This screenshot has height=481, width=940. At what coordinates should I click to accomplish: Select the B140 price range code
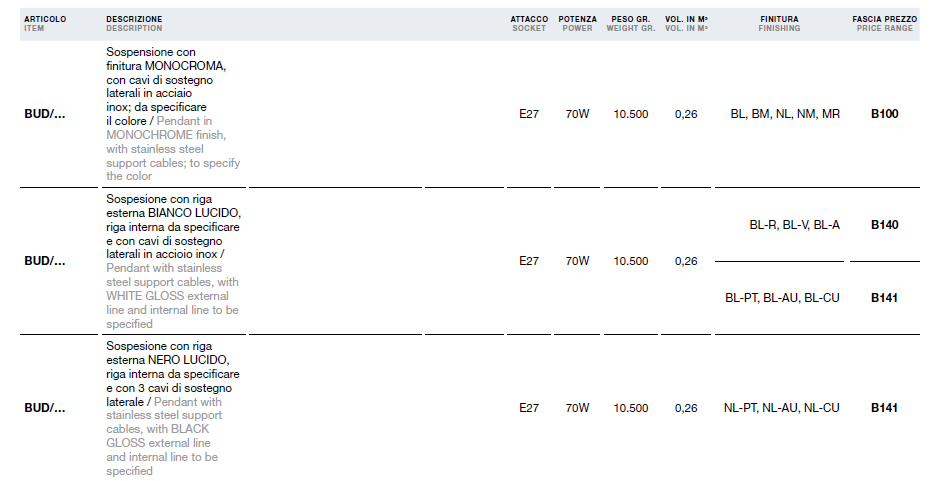tap(884, 225)
